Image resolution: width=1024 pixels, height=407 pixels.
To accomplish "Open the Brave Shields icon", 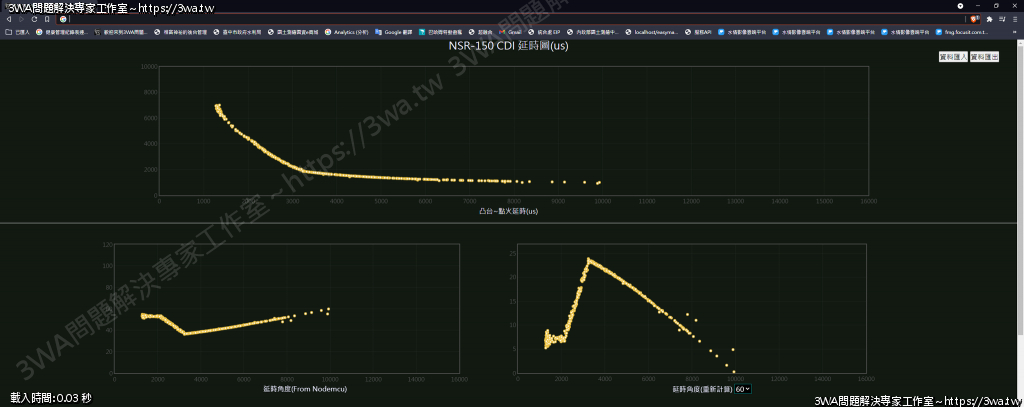I will [975, 19].
